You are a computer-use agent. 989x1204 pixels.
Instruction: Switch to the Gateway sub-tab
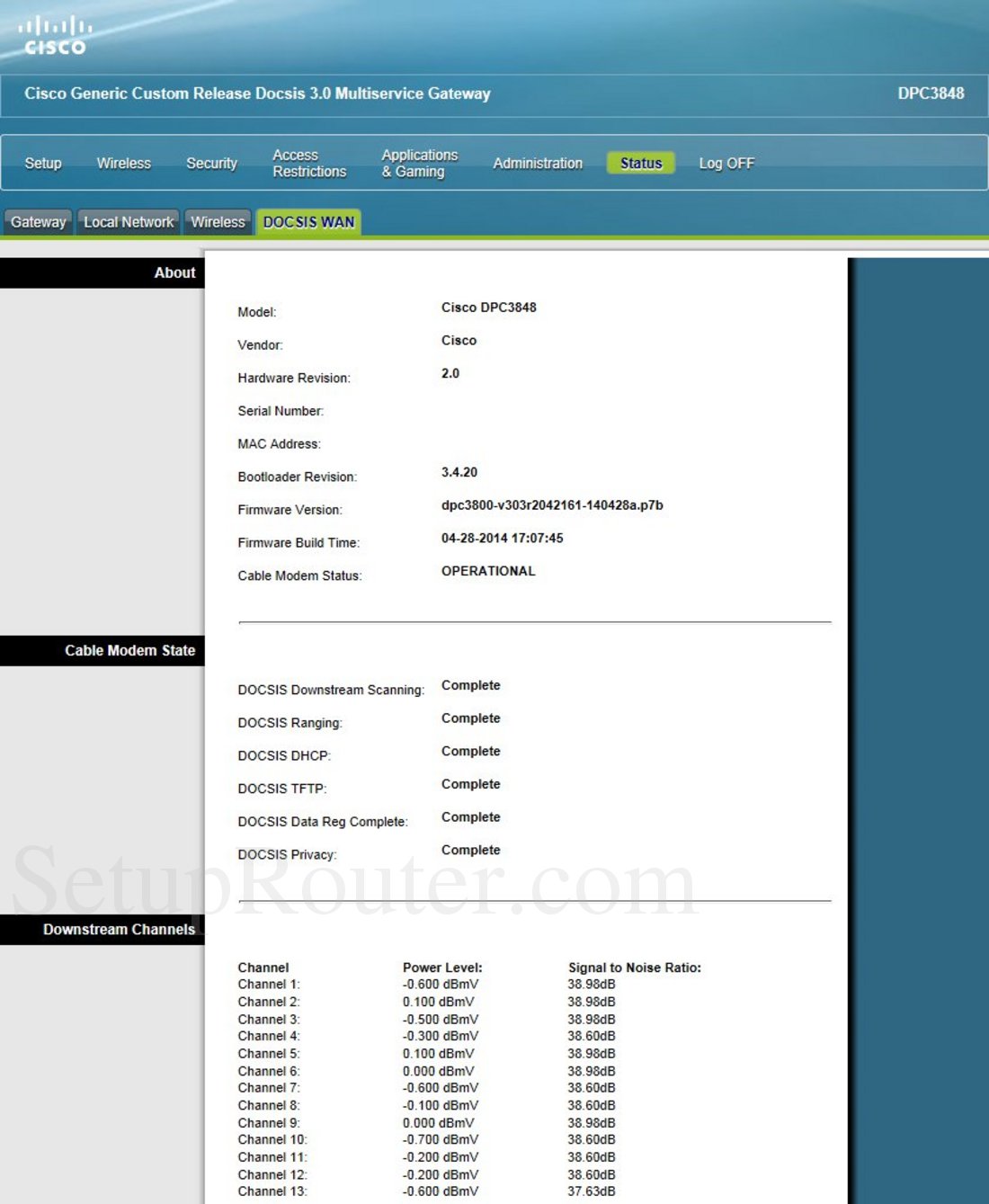pos(39,222)
